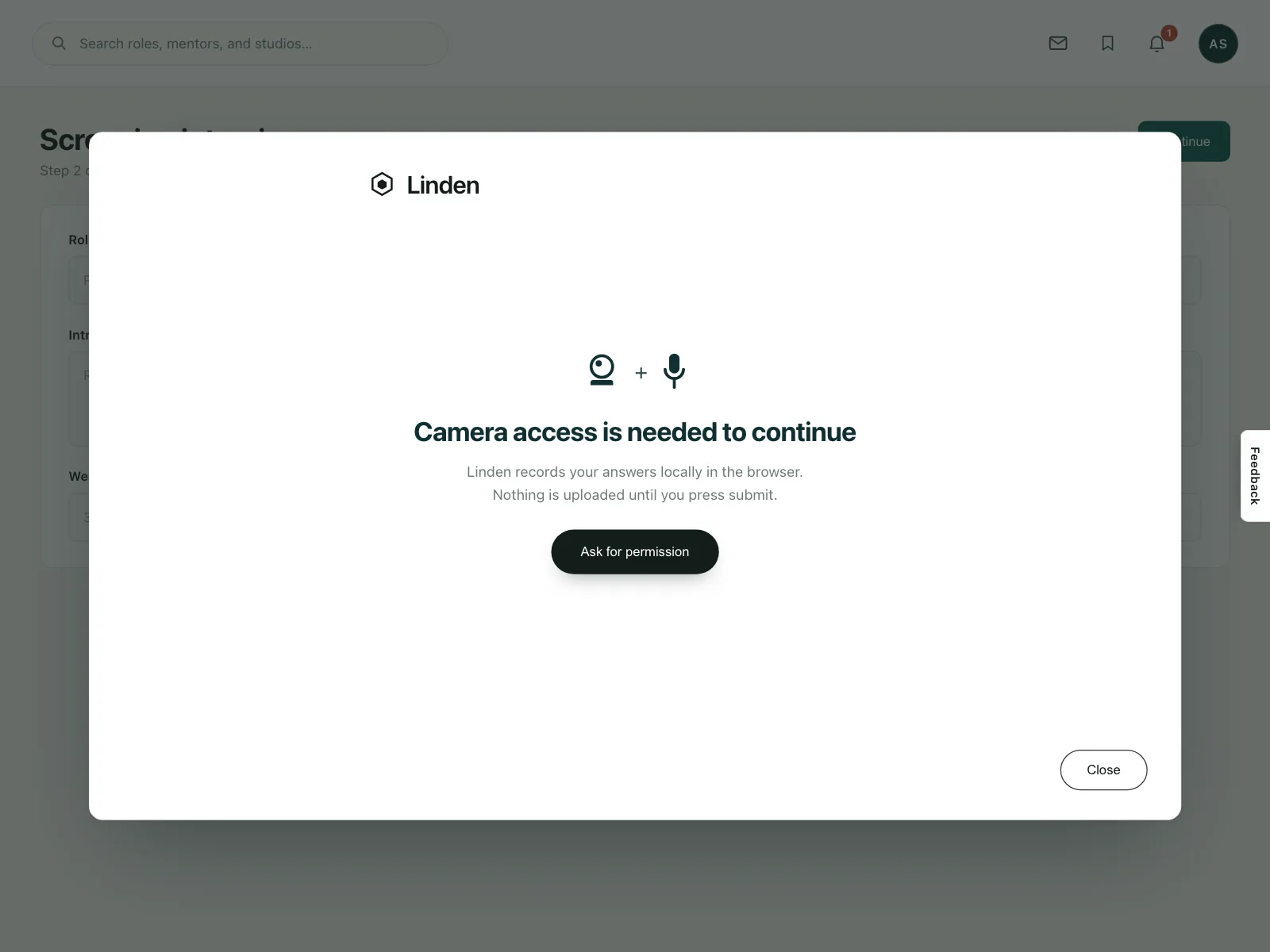Open saved bookmarks icon
The image size is (1270, 952).
(1107, 44)
